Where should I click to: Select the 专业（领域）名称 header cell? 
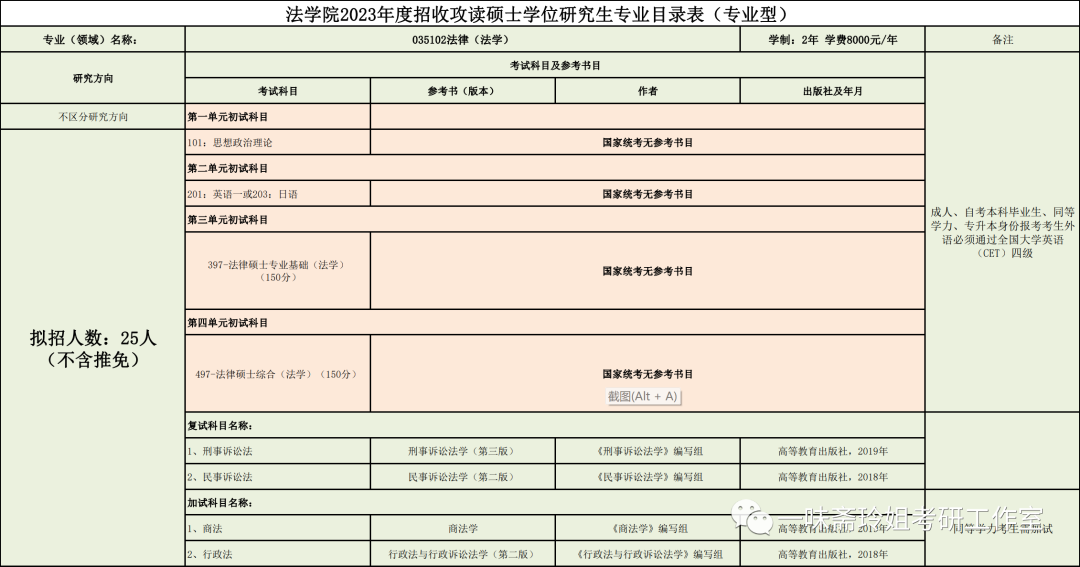click(x=92, y=40)
